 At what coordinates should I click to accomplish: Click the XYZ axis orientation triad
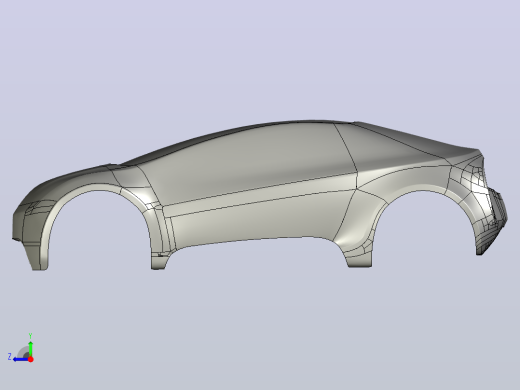[21, 348]
